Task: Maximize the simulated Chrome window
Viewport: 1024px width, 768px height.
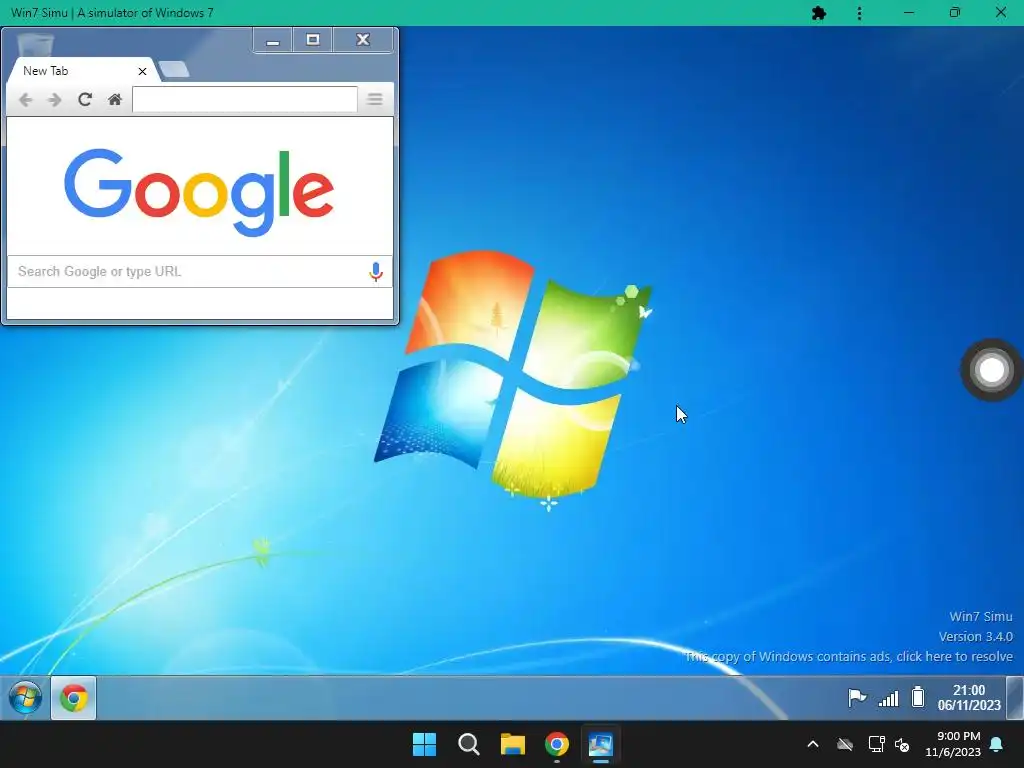Action: pos(313,40)
